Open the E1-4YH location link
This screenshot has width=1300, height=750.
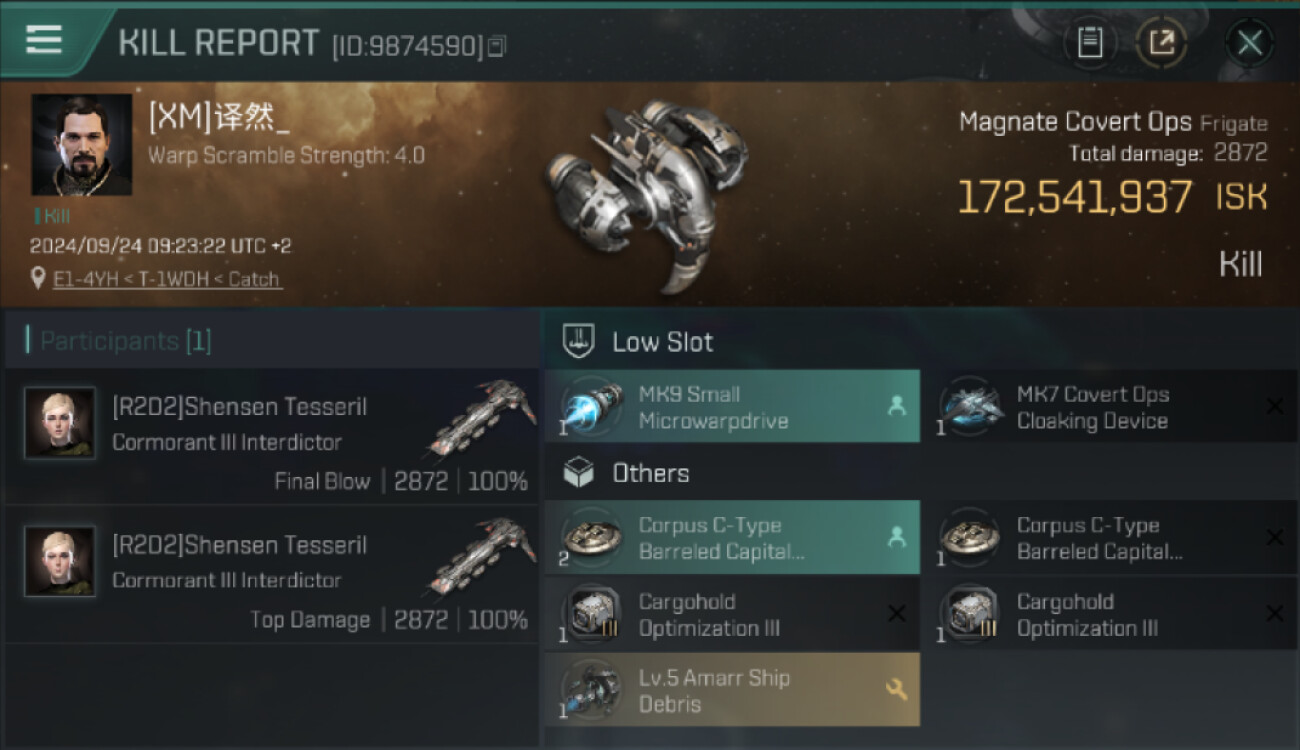pos(167,279)
